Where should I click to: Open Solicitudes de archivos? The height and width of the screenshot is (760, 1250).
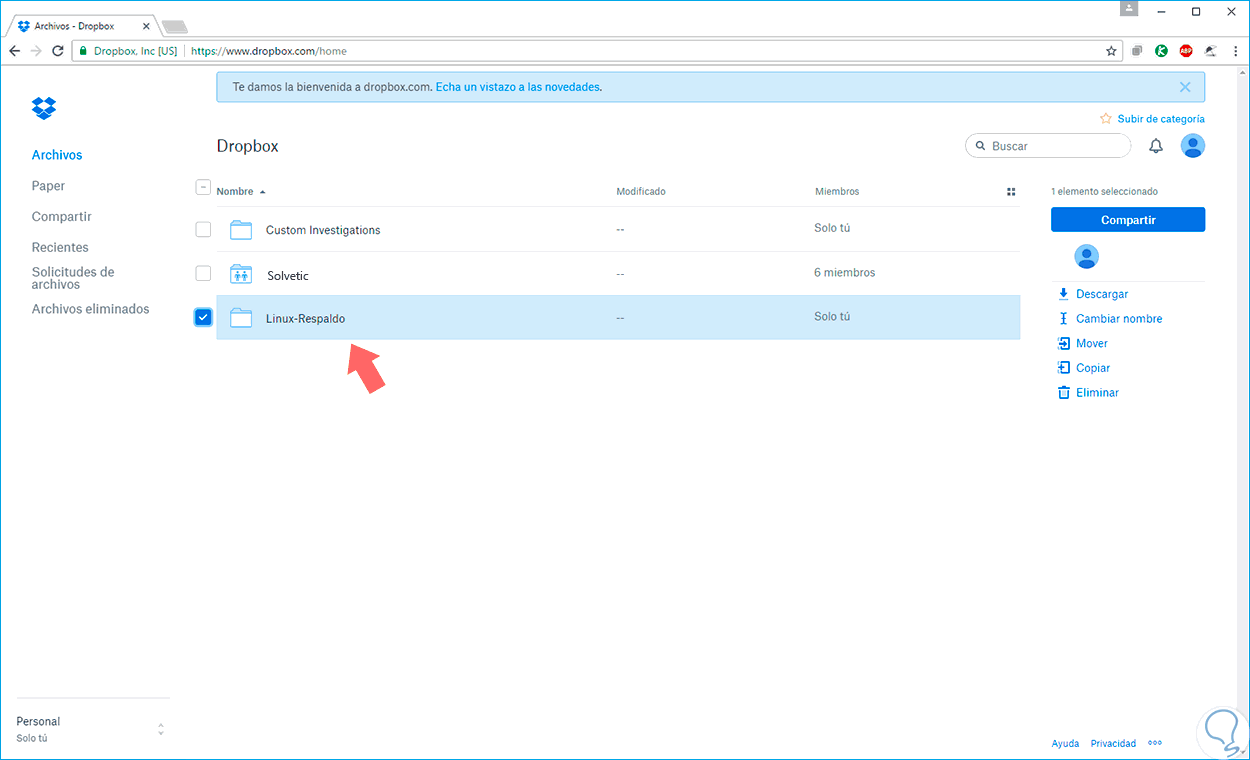coord(73,278)
